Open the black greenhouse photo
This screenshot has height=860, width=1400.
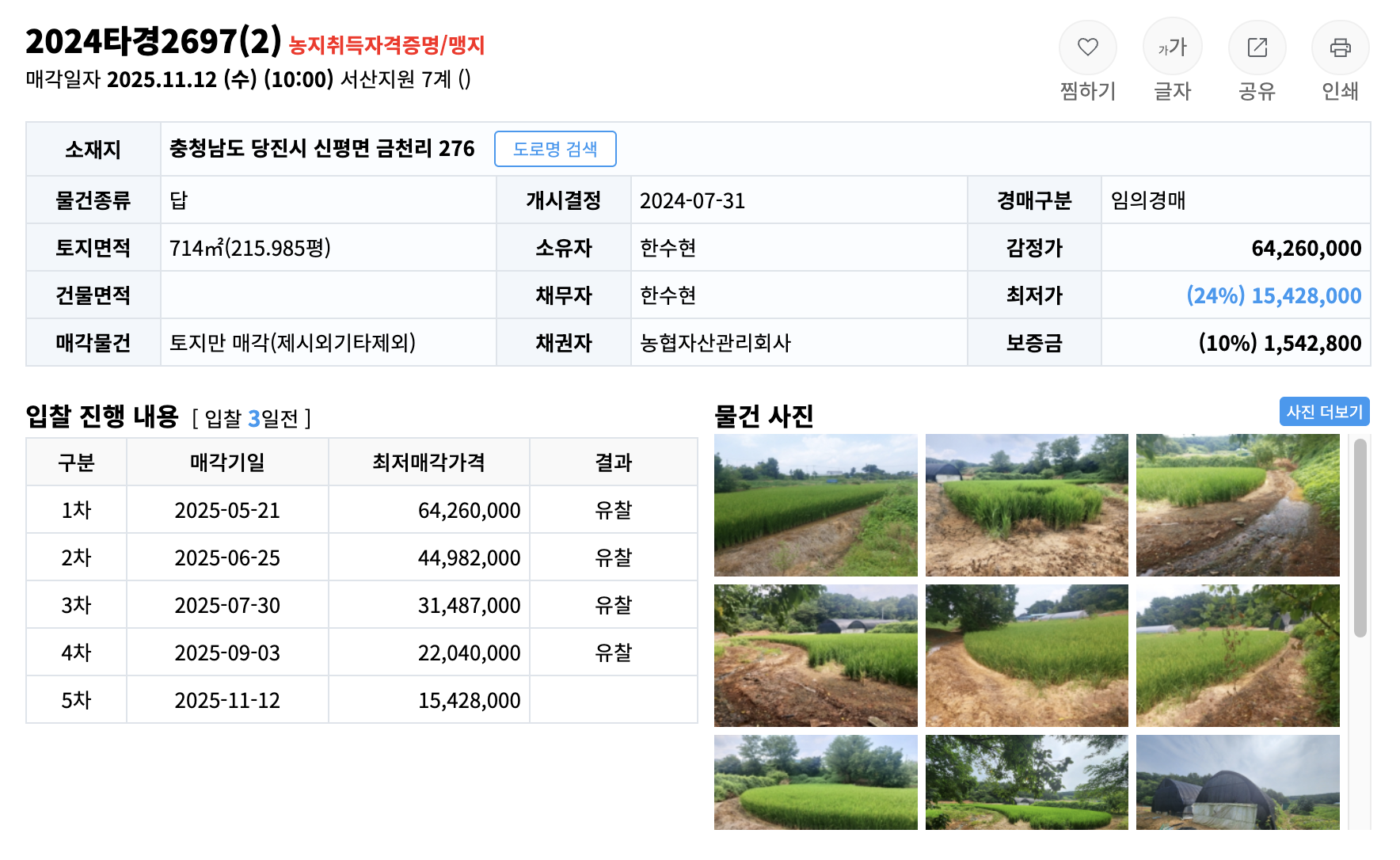pyautogui.click(x=1238, y=782)
